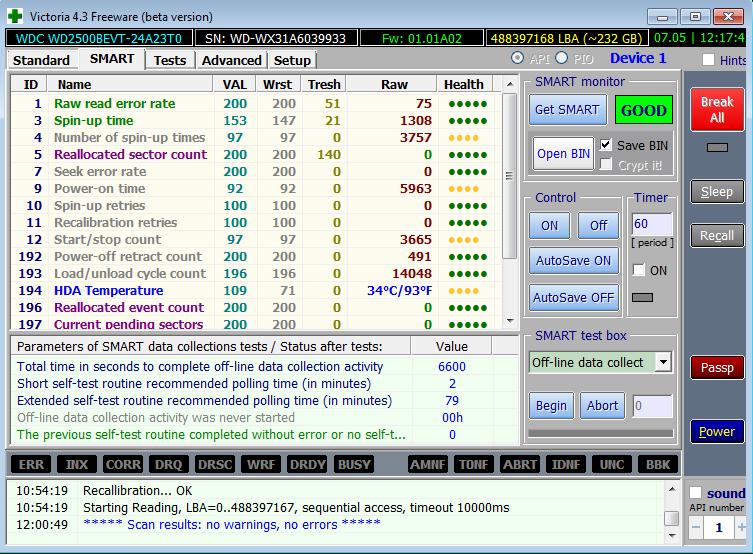Screen dimensions: 753x554
Task: Click the Health column header
Action: (464, 84)
